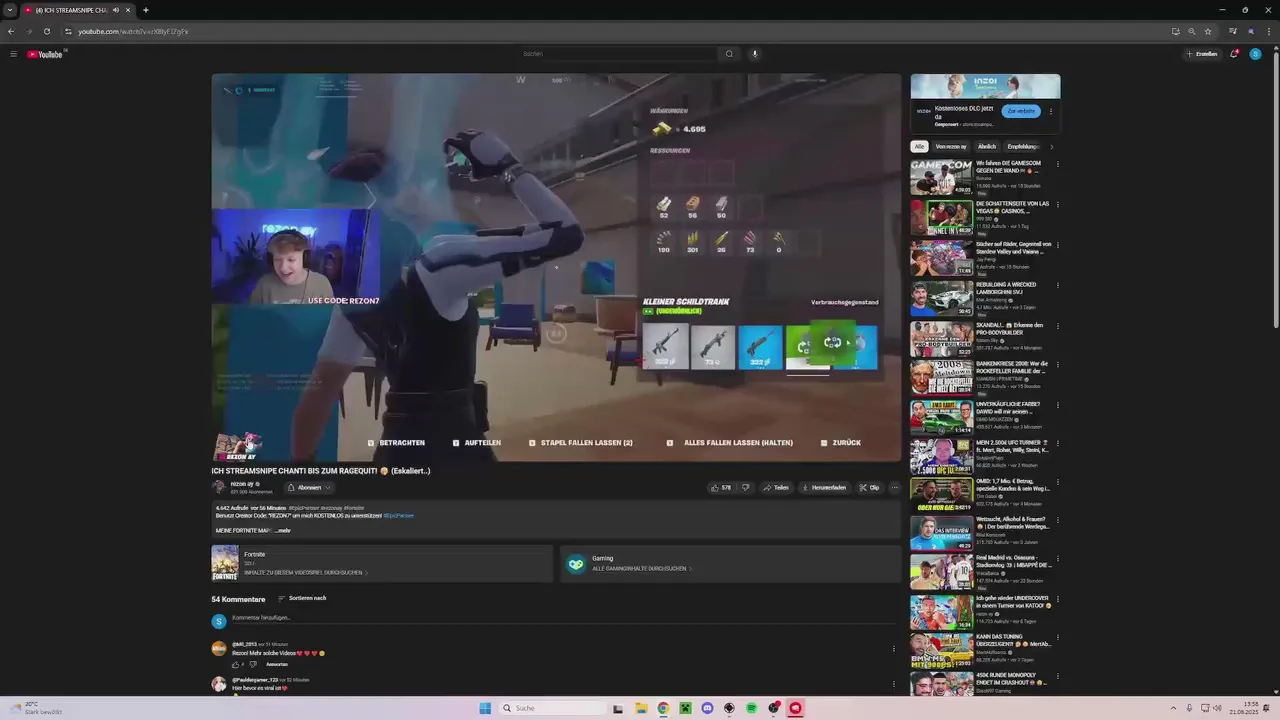Image resolution: width=1280 pixels, height=720 pixels.
Task: Expand the description with ...mehr
Action: (282, 530)
